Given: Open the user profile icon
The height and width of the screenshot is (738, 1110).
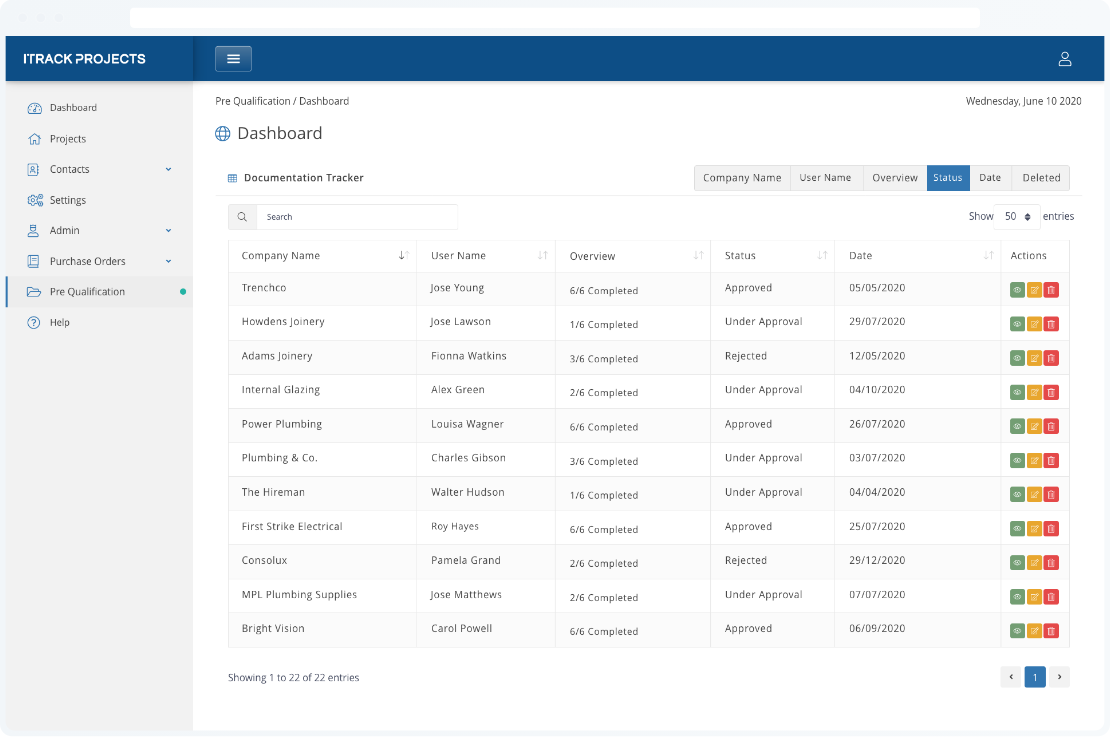Looking at the screenshot, I should coord(1065,59).
